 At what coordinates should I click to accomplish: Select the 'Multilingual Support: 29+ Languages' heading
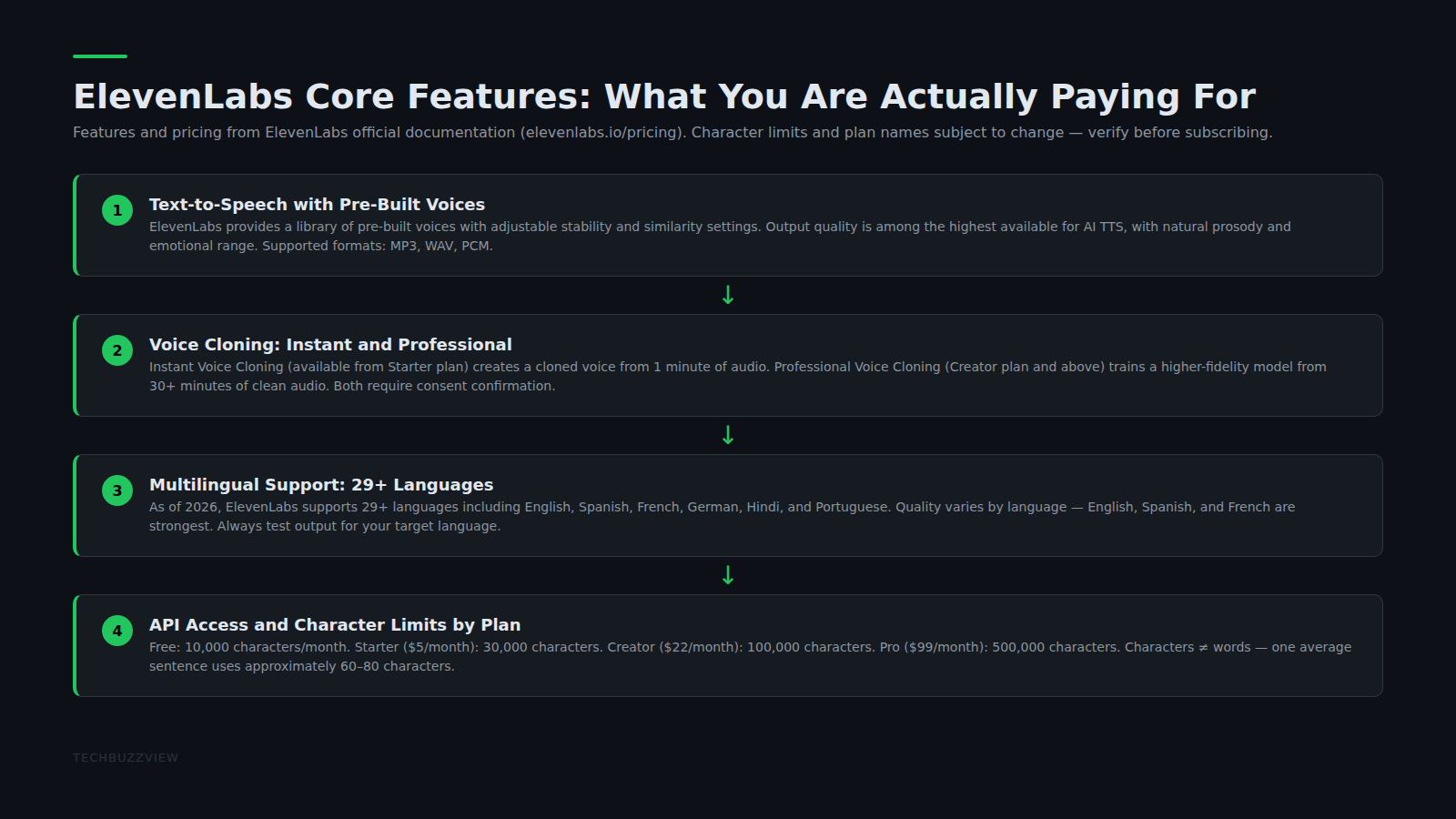coord(321,485)
